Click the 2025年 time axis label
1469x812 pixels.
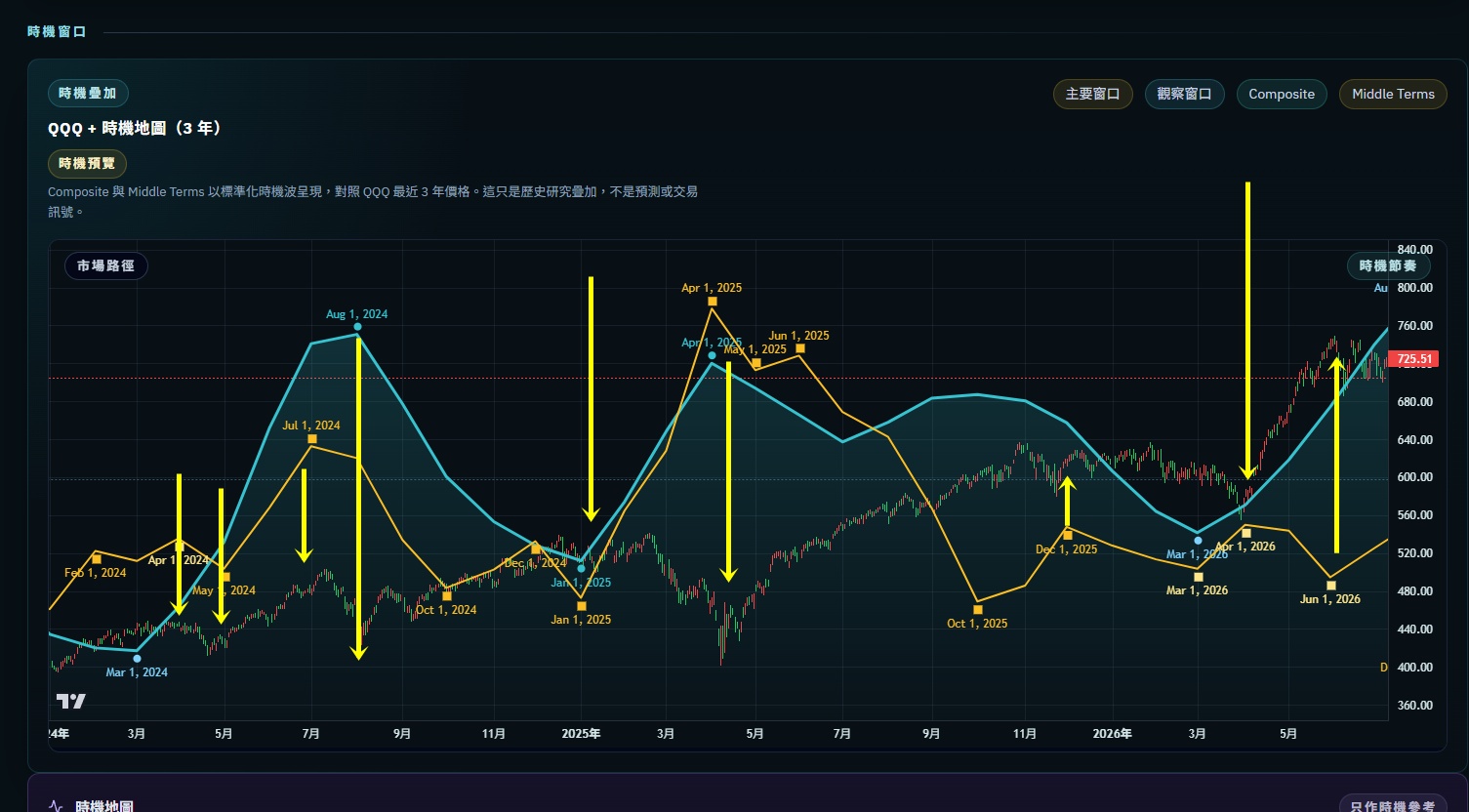coord(582,734)
